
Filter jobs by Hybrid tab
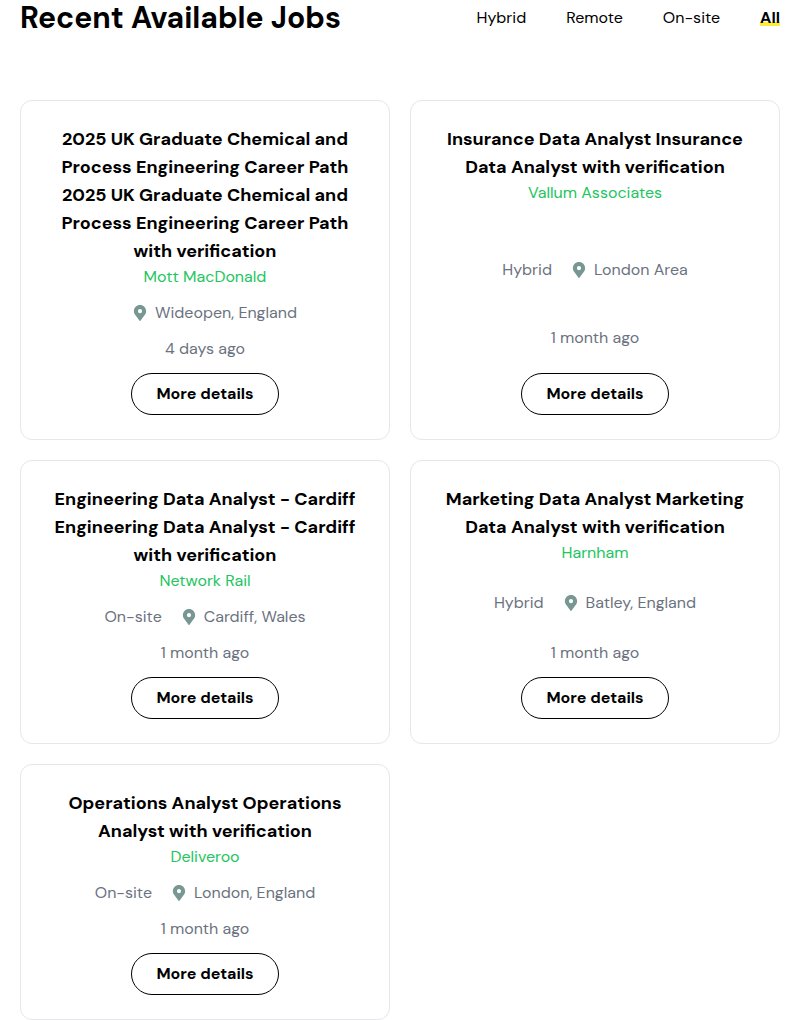pyautogui.click(x=501, y=18)
